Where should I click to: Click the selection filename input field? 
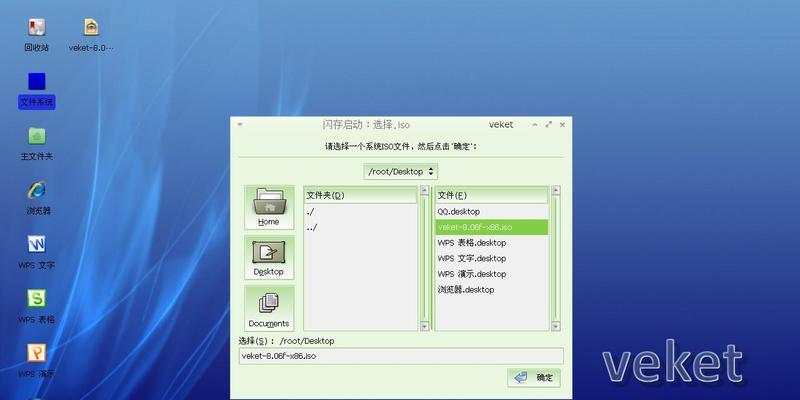pyautogui.click(x=401, y=356)
